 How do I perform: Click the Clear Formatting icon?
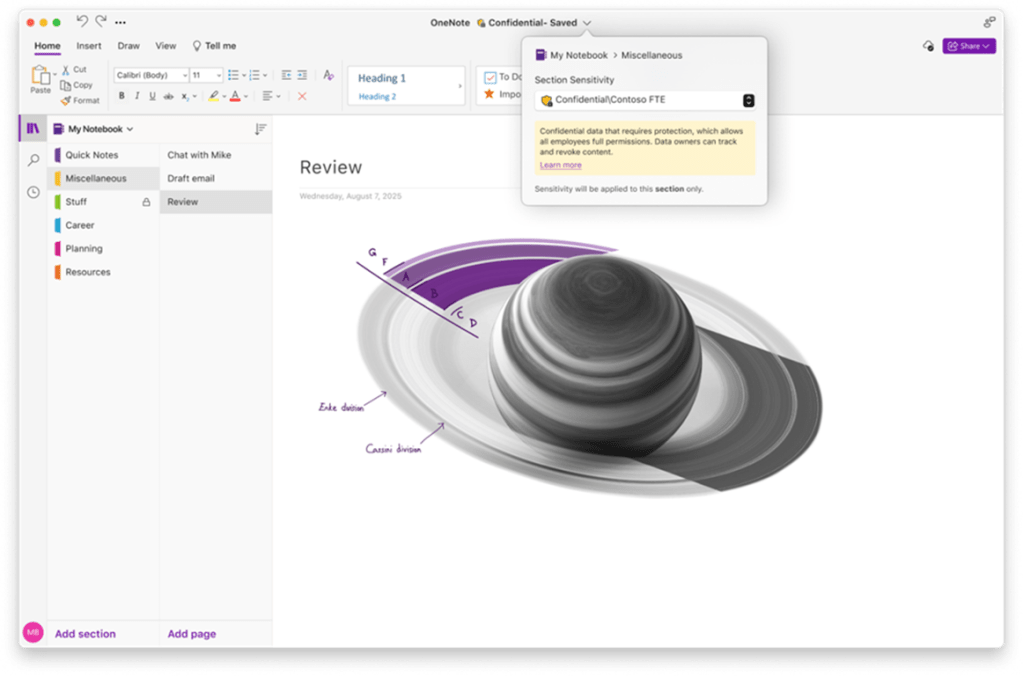tap(328, 75)
